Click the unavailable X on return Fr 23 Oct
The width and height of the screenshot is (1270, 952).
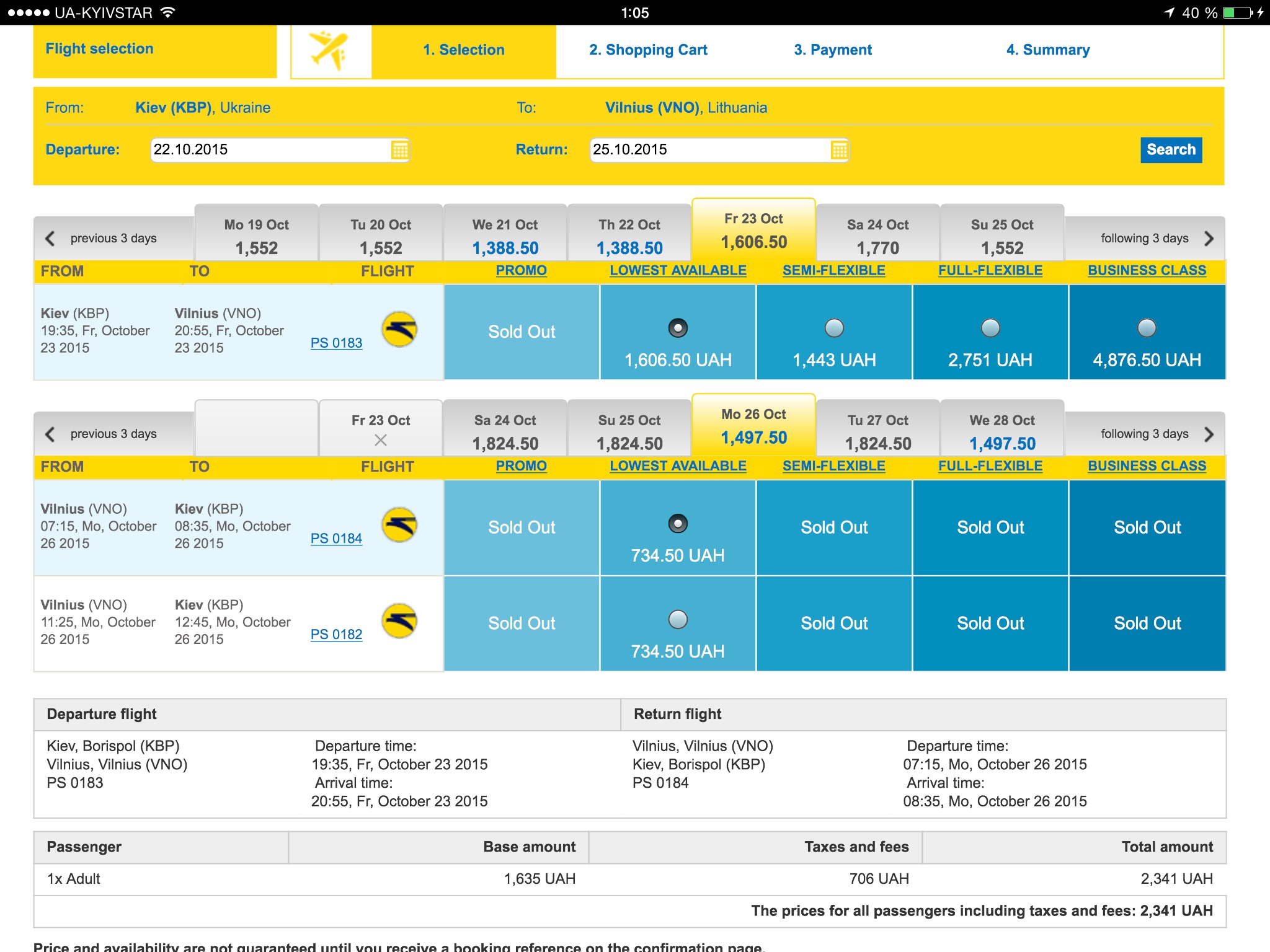[x=381, y=440]
